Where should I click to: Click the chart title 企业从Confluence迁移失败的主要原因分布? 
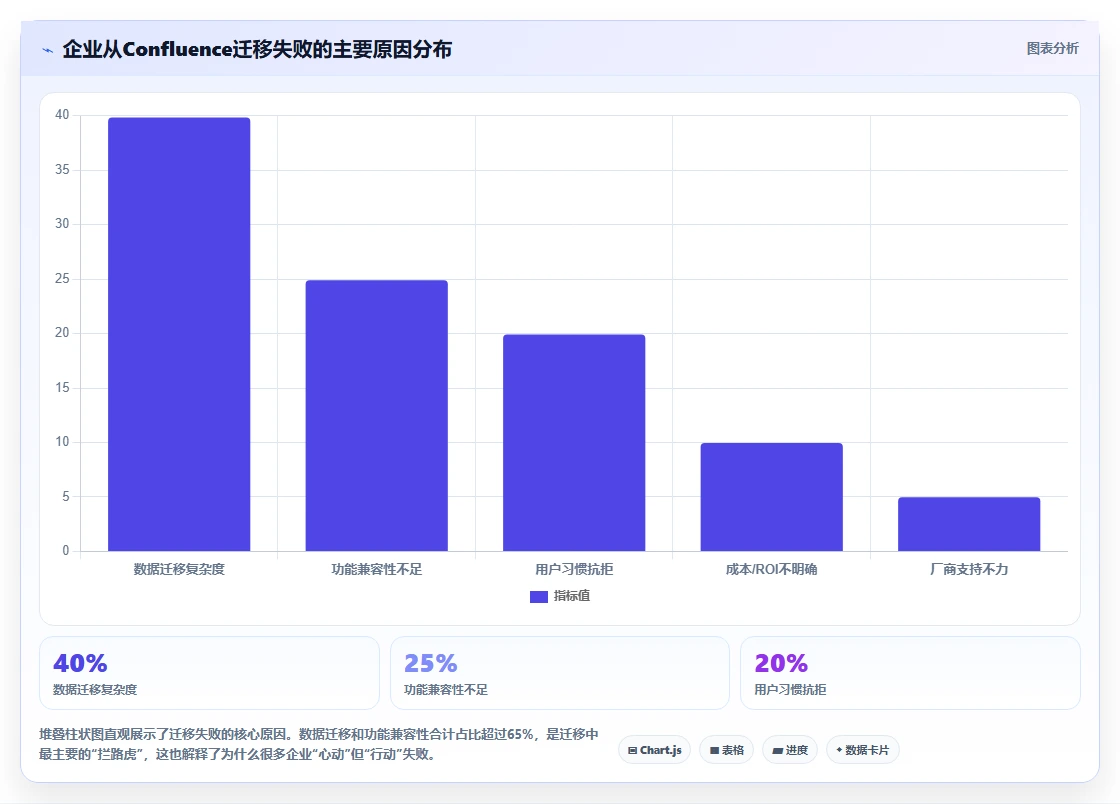257,49
